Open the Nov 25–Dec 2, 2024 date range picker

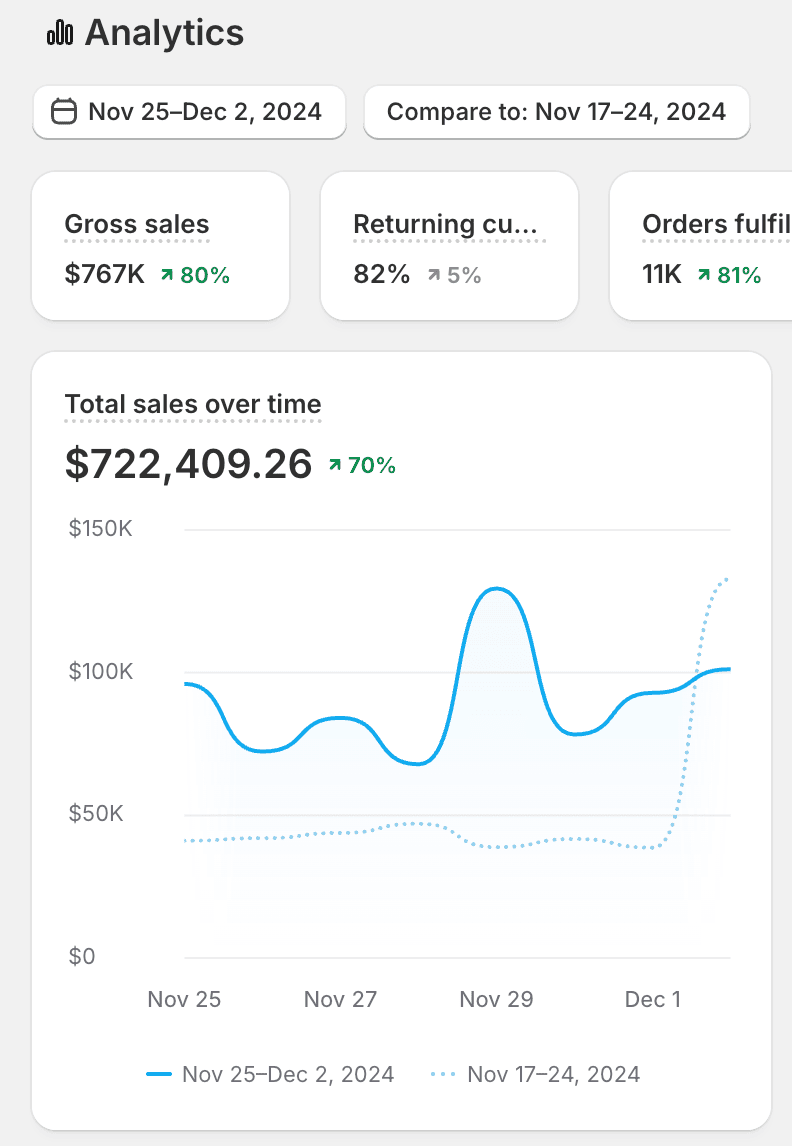(x=190, y=111)
